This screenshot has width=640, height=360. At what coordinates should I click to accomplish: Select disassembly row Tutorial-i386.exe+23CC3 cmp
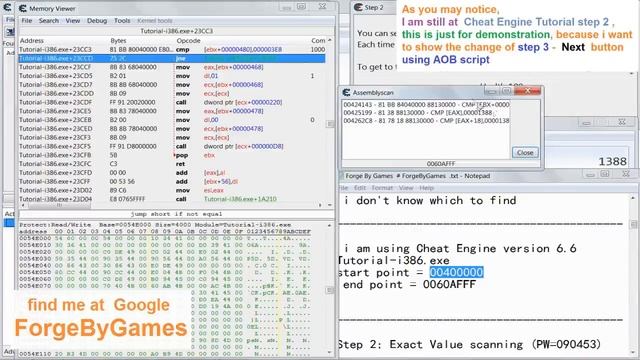tap(172, 49)
